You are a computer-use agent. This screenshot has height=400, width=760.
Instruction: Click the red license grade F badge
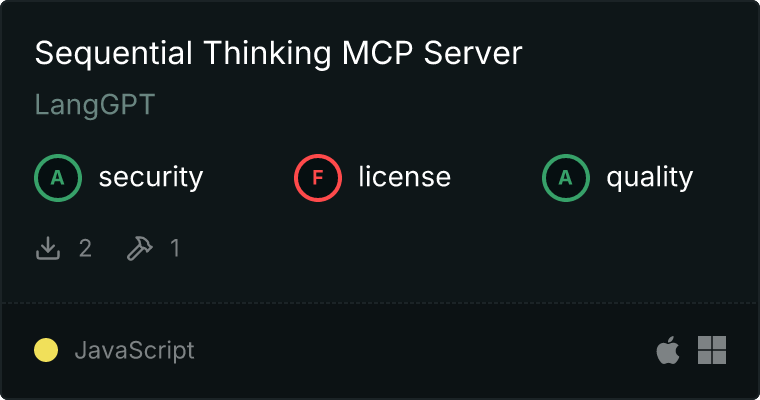[318, 178]
